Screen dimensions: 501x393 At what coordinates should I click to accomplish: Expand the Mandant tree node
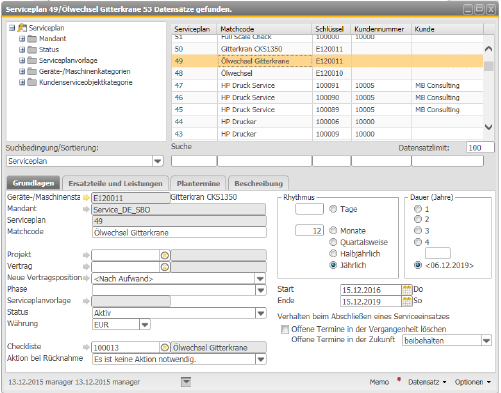22,39
